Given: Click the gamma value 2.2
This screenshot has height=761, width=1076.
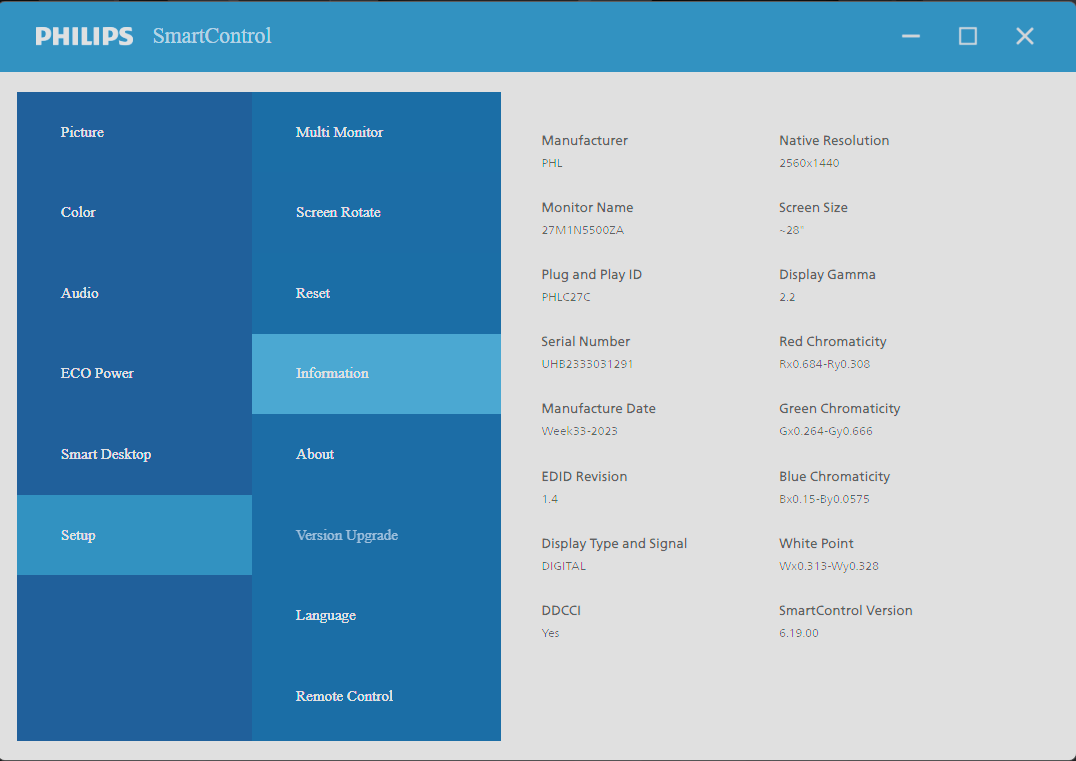Looking at the screenshot, I should [x=787, y=297].
